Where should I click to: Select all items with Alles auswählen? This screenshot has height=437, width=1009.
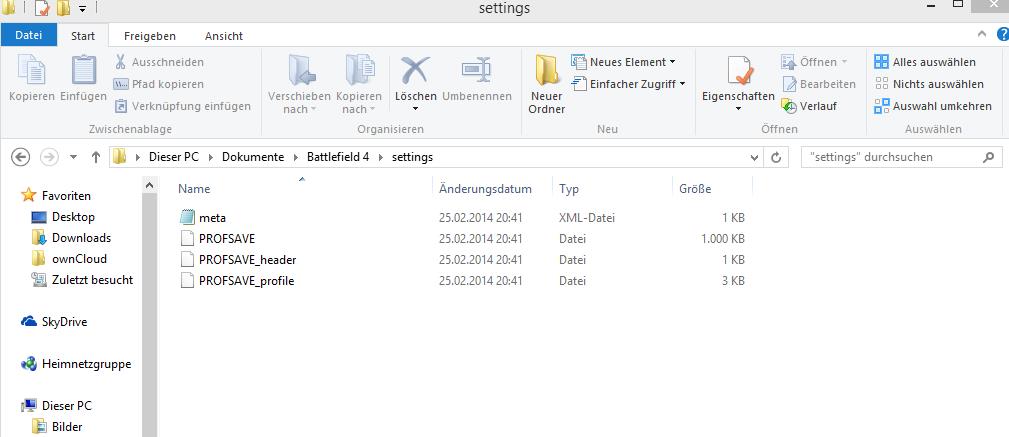(924, 62)
